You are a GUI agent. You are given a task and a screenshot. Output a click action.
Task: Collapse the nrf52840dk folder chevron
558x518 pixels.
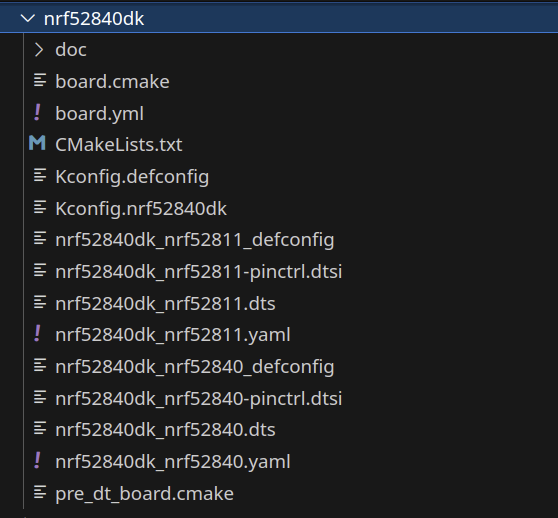pos(28,18)
